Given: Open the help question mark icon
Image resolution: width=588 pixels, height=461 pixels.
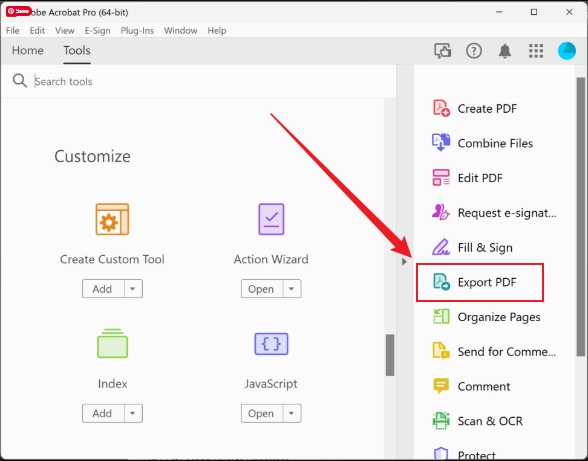Looking at the screenshot, I should [x=474, y=51].
